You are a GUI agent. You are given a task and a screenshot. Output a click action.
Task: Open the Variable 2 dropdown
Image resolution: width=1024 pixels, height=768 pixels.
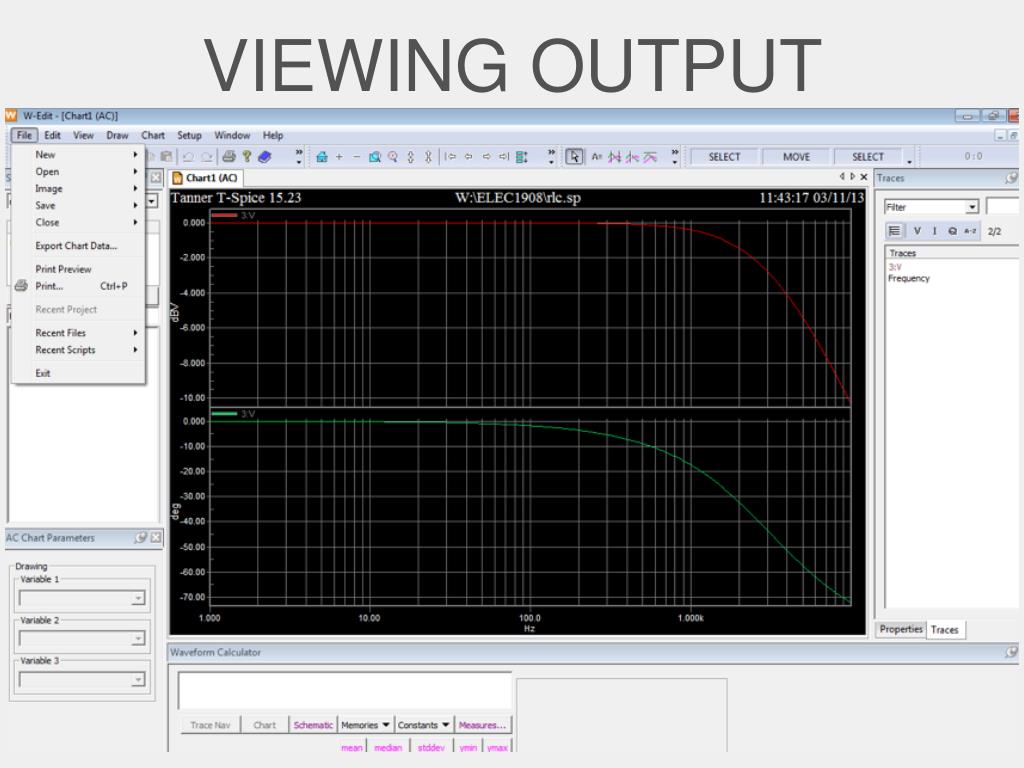click(x=138, y=639)
